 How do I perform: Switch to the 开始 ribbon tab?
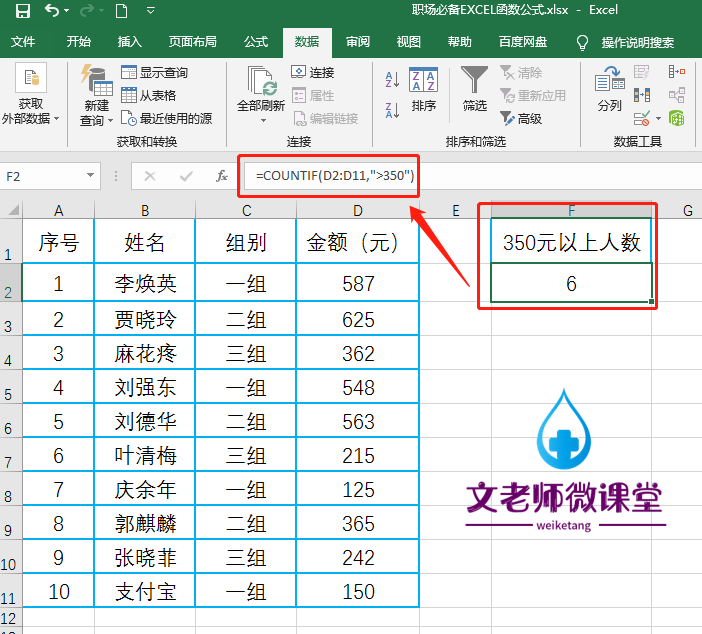[79, 42]
